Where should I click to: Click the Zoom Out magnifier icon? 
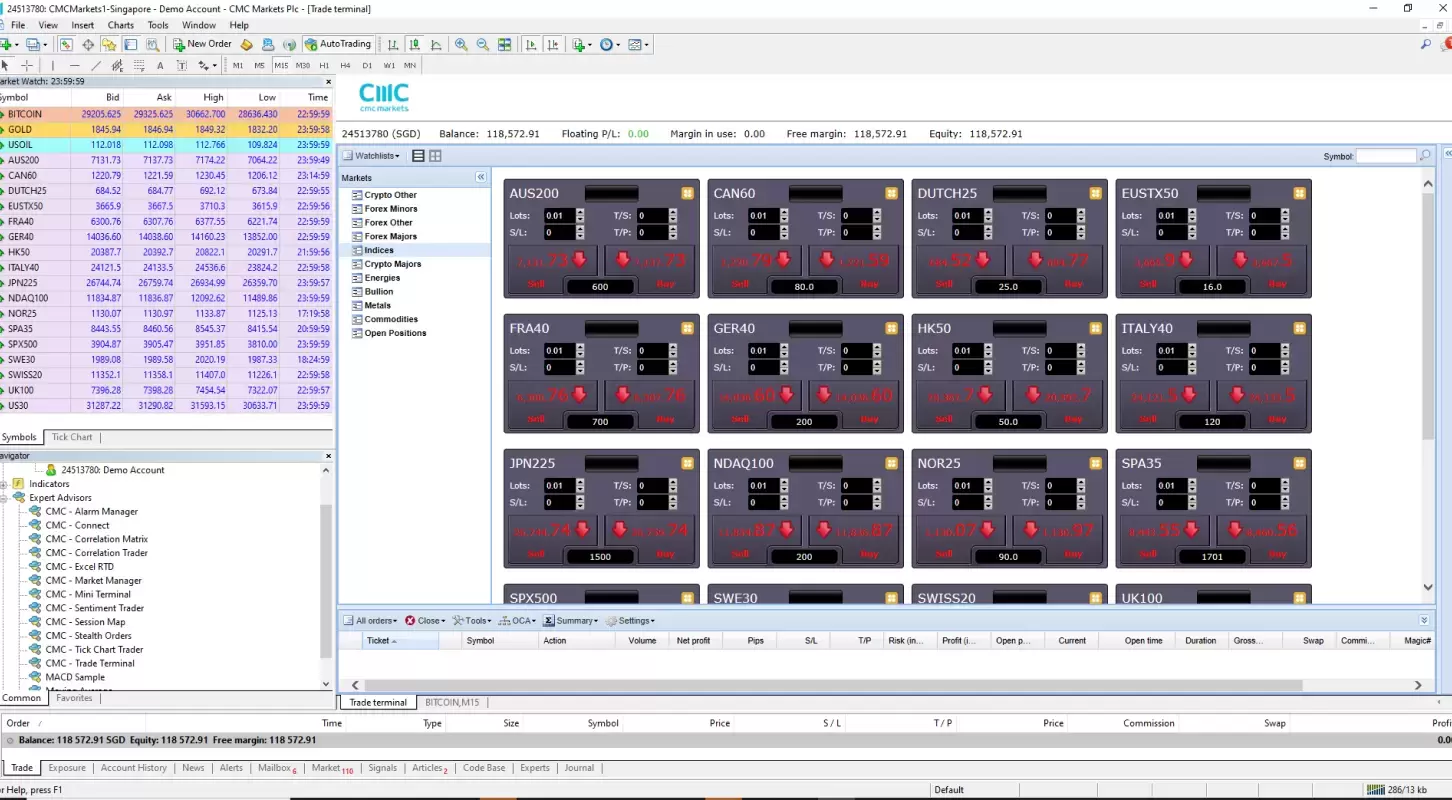pos(482,45)
